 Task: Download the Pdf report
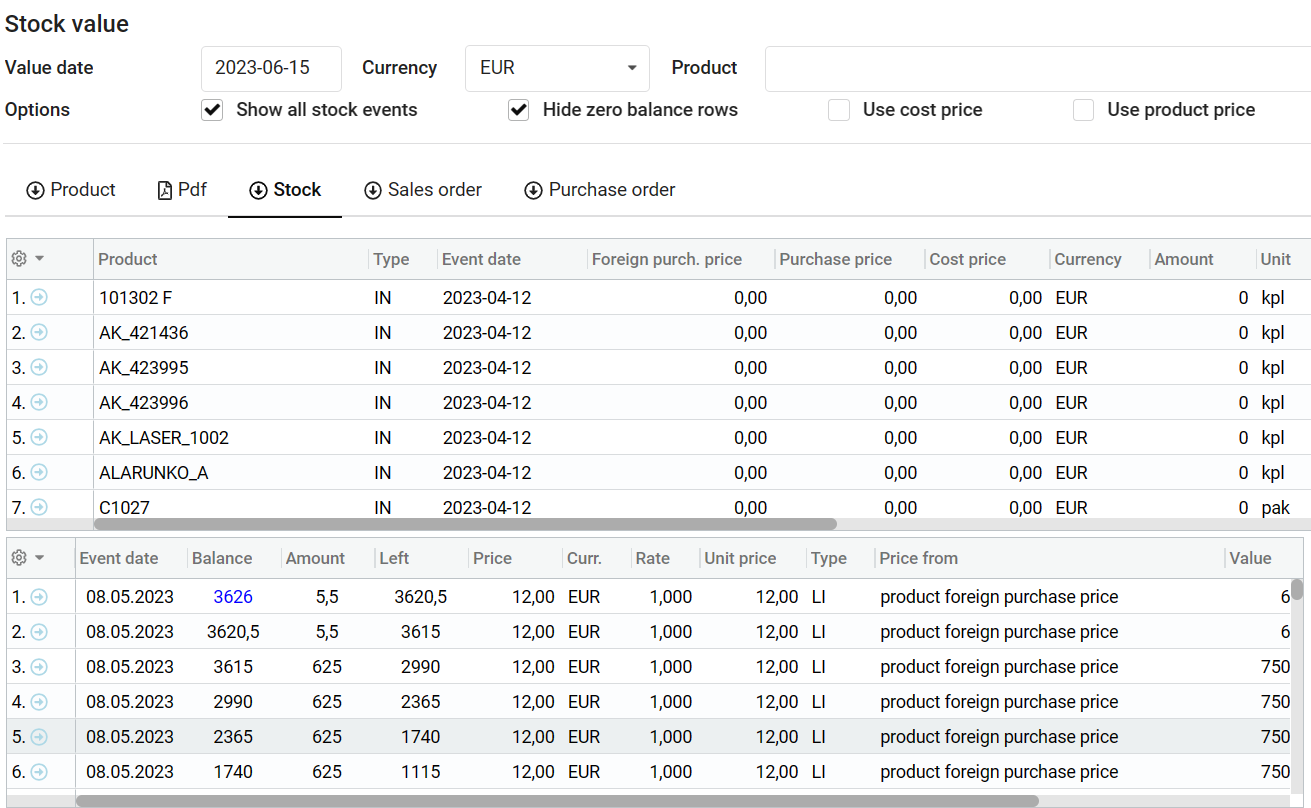(x=182, y=190)
